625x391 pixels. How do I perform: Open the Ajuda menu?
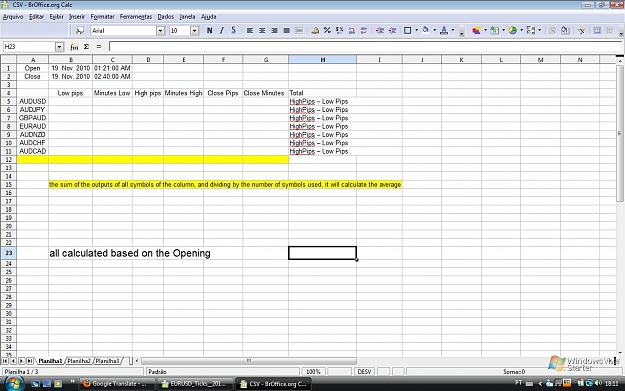coord(208,17)
